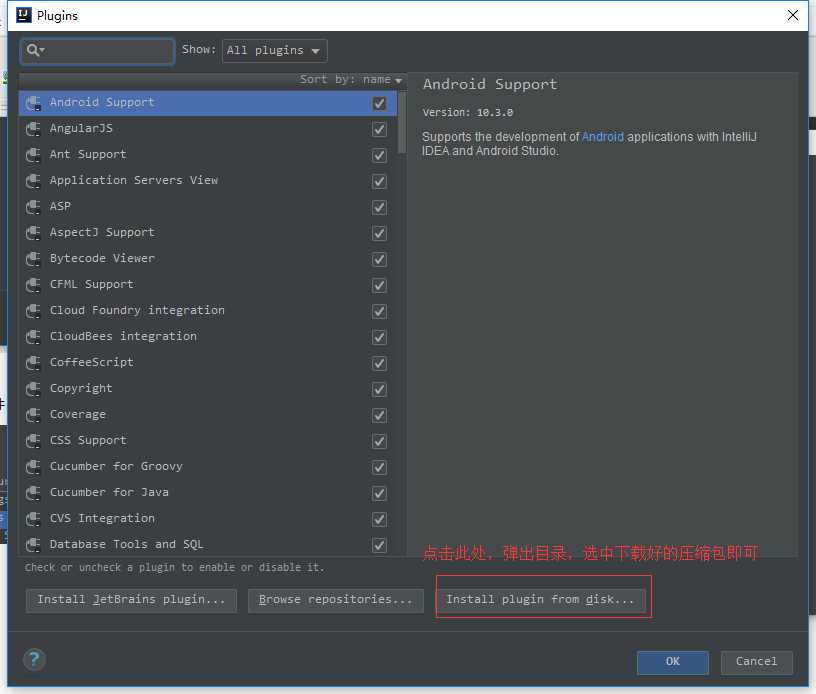
Task: Disable Cucumber for Java checkbox
Action: (x=379, y=493)
